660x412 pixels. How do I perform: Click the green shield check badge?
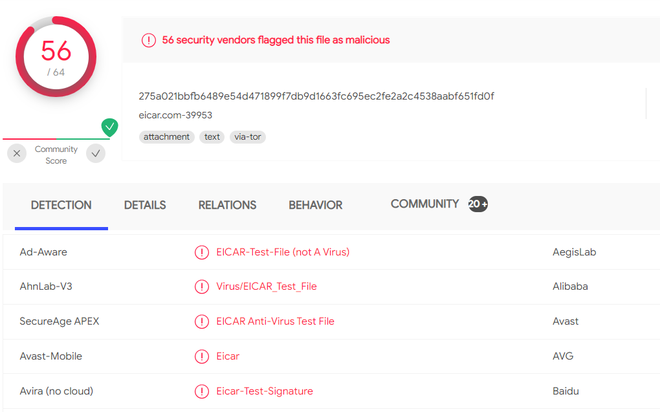point(110,127)
